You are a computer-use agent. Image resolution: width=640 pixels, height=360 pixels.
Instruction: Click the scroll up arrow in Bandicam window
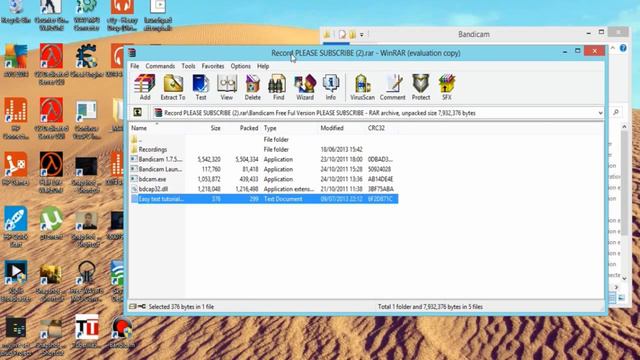click(x=624, y=127)
